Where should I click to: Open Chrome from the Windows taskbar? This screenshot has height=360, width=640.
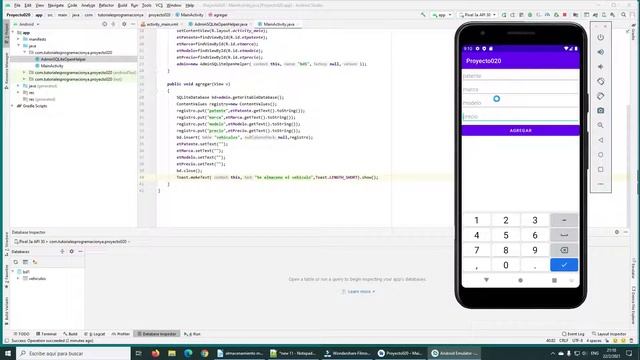click(x=204, y=353)
